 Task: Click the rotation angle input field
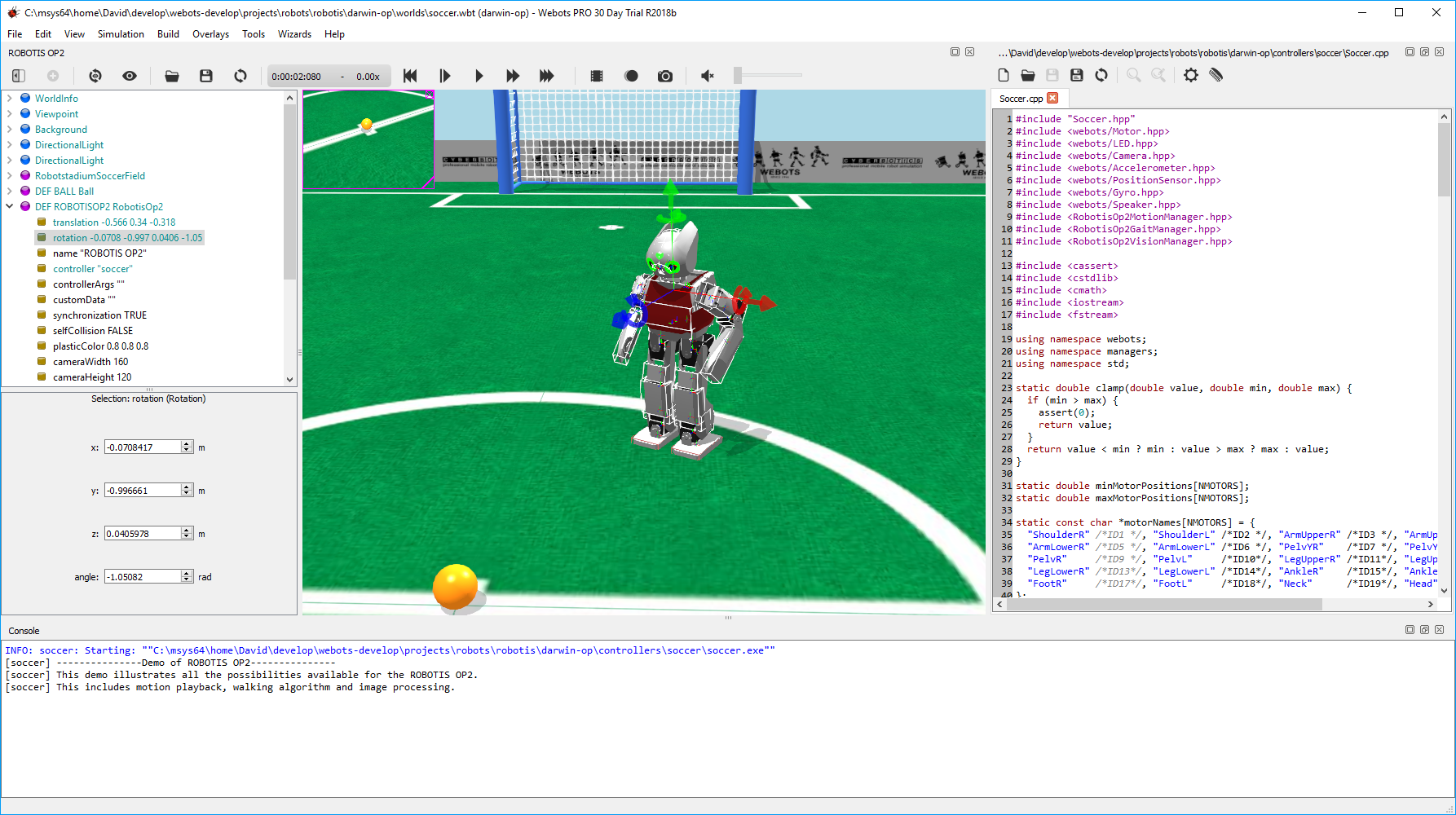(143, 576)
